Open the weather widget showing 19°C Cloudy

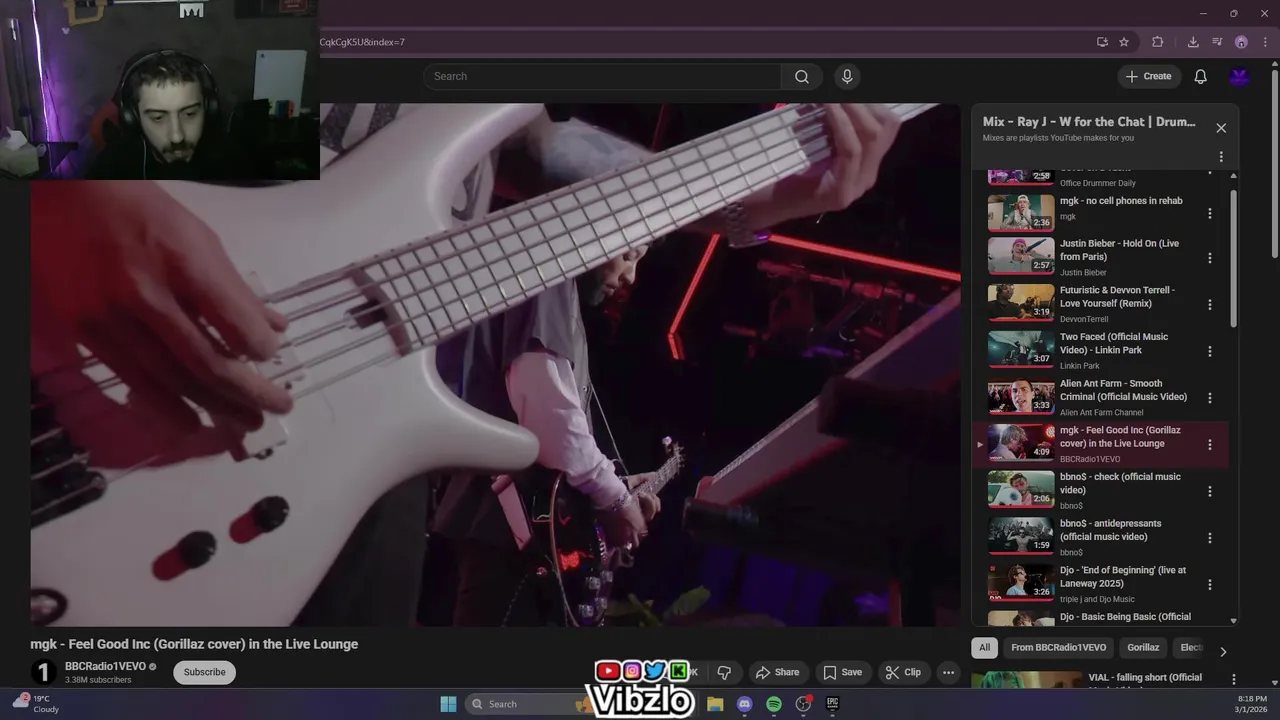click(36, 704)
